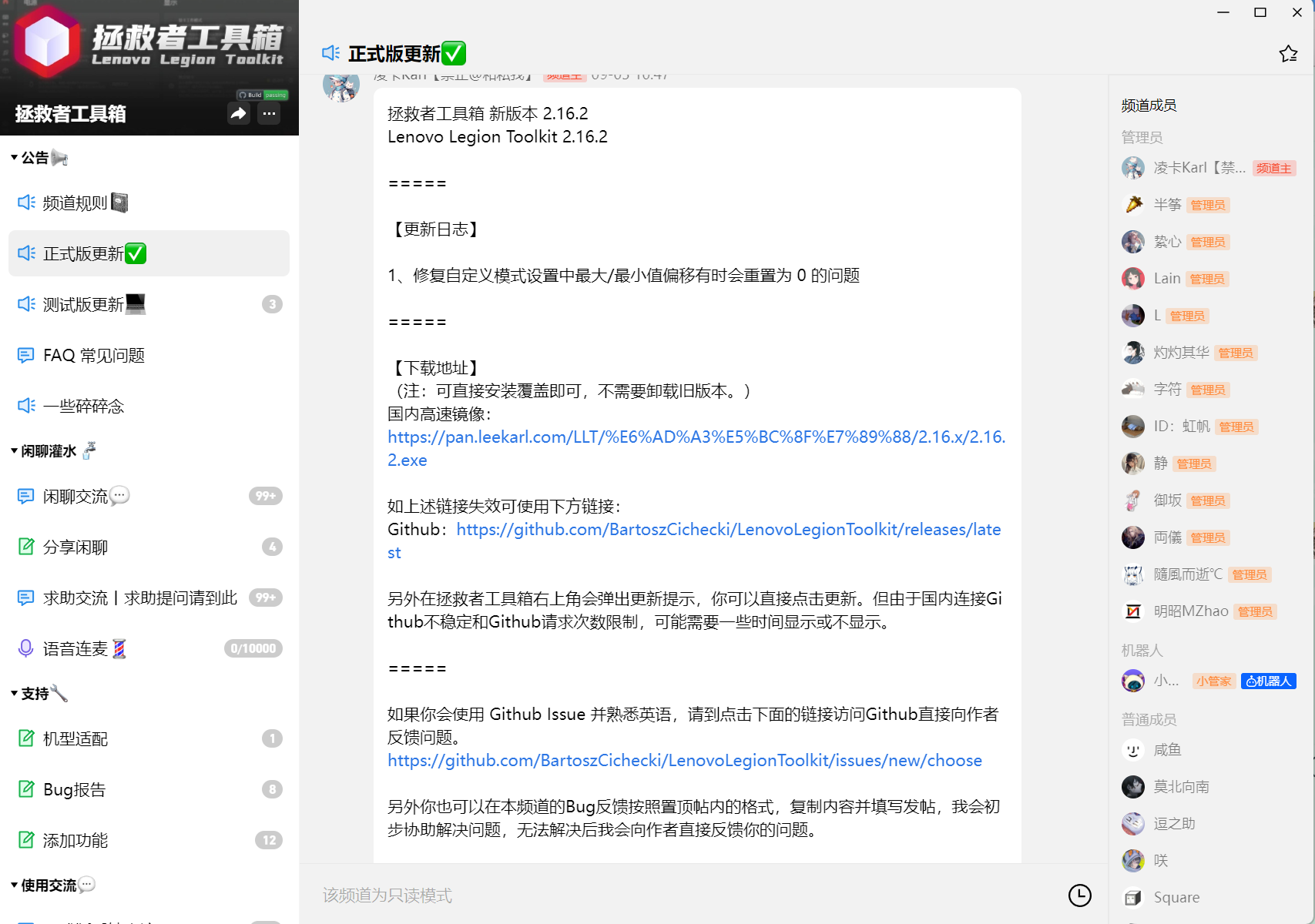
Task: Open 字符 member avatar
Action: pyautogui.click(x=1133, y=390)
